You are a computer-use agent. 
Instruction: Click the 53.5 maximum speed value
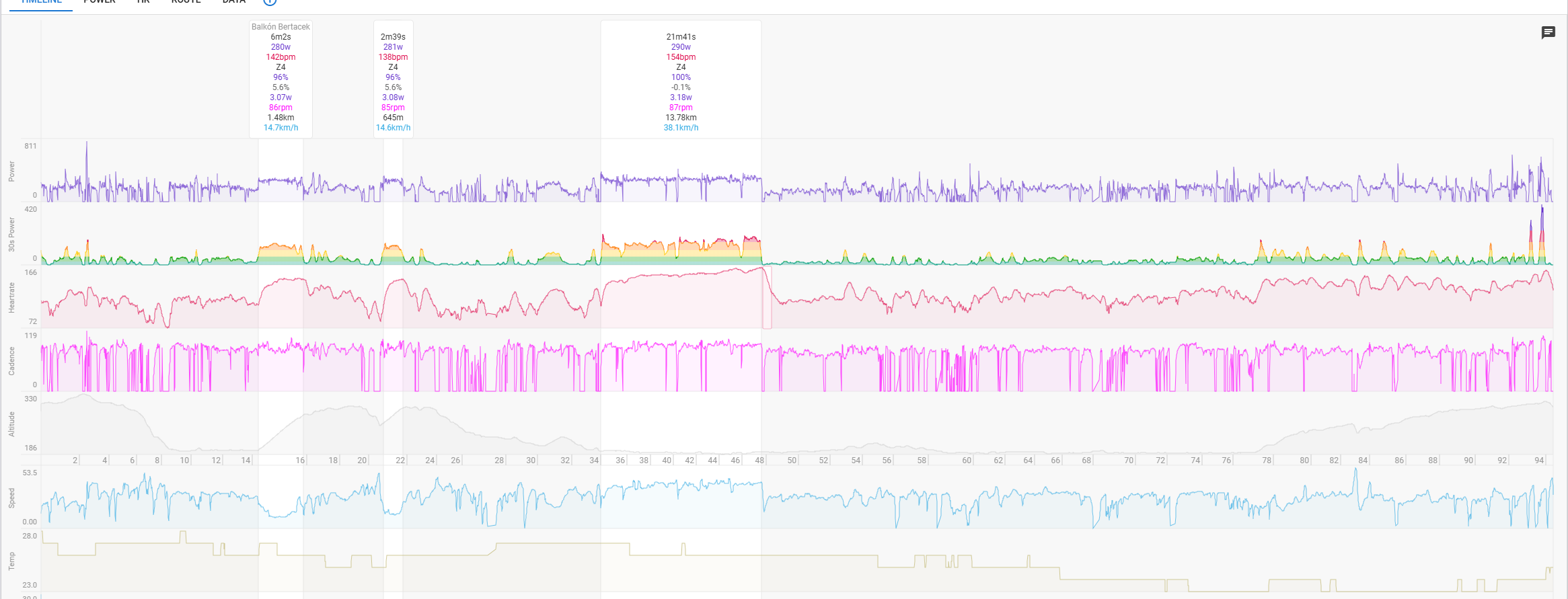point(30,473)
